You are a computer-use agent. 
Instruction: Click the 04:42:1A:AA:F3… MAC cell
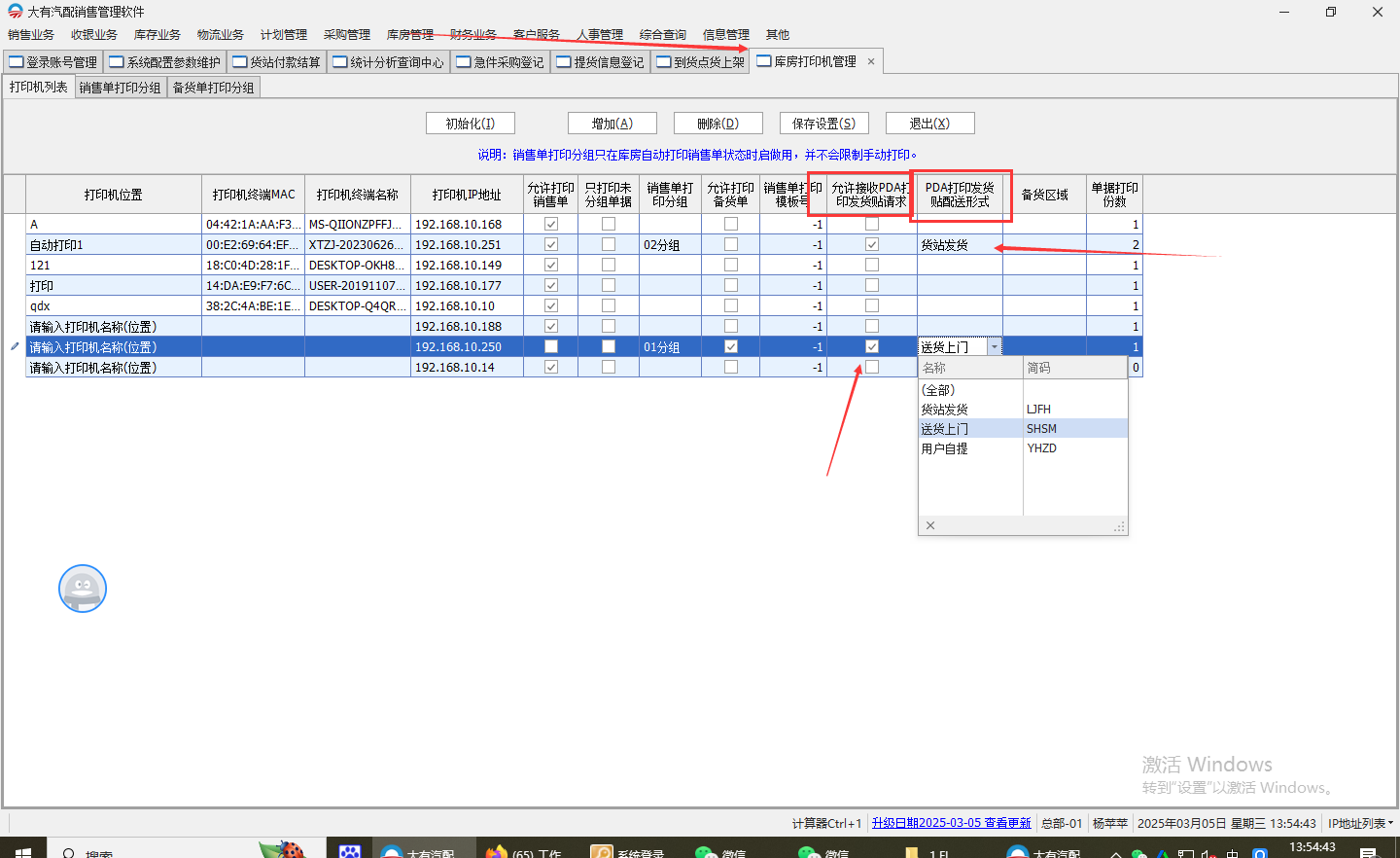point(253,224)
